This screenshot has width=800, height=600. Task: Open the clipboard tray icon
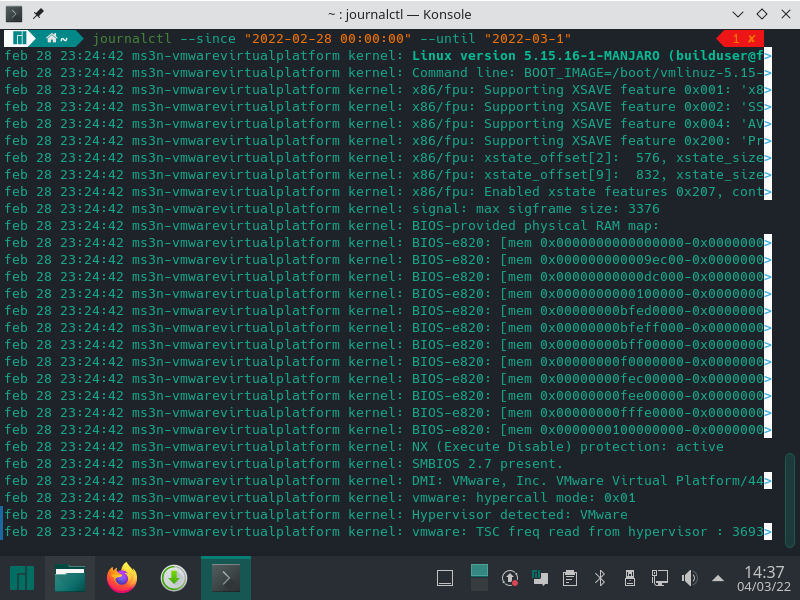tap(570, 578)
